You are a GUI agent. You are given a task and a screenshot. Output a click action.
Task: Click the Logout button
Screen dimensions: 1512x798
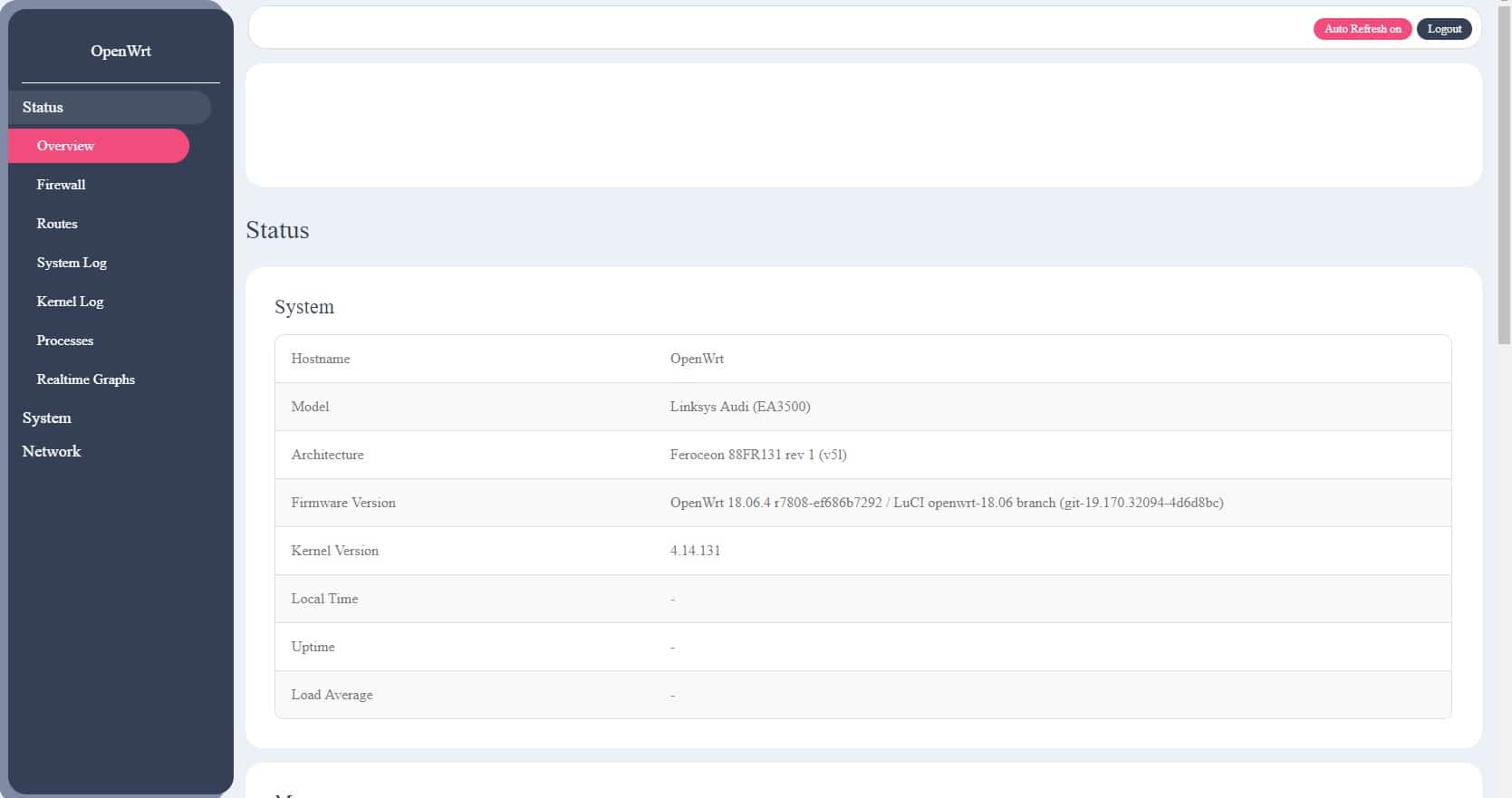click(1444, 29)
